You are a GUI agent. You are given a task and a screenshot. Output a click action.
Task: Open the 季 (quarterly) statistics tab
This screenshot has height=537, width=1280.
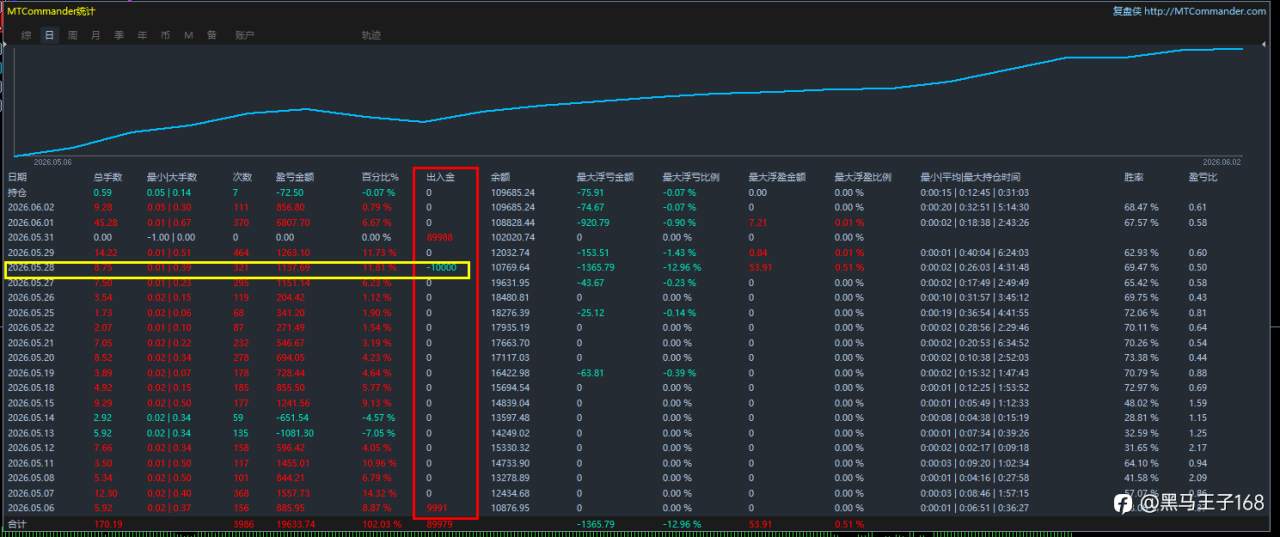pos(119,35)
